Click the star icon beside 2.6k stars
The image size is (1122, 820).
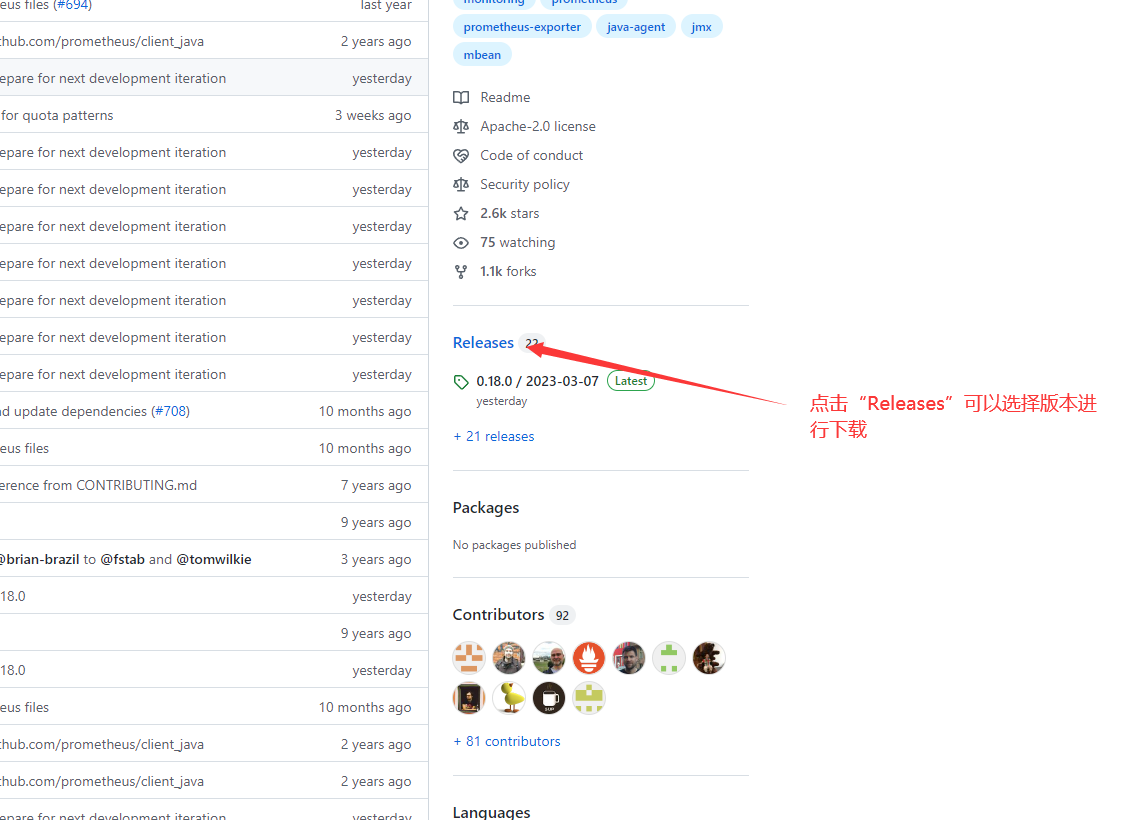[461, 213]
